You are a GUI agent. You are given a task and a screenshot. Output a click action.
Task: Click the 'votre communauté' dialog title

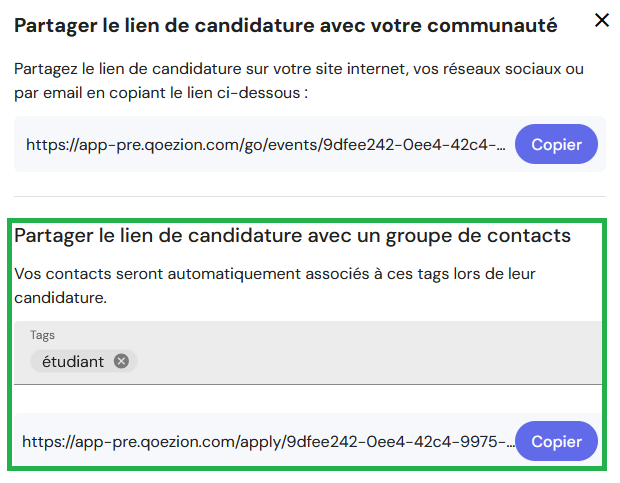(285, 26)
